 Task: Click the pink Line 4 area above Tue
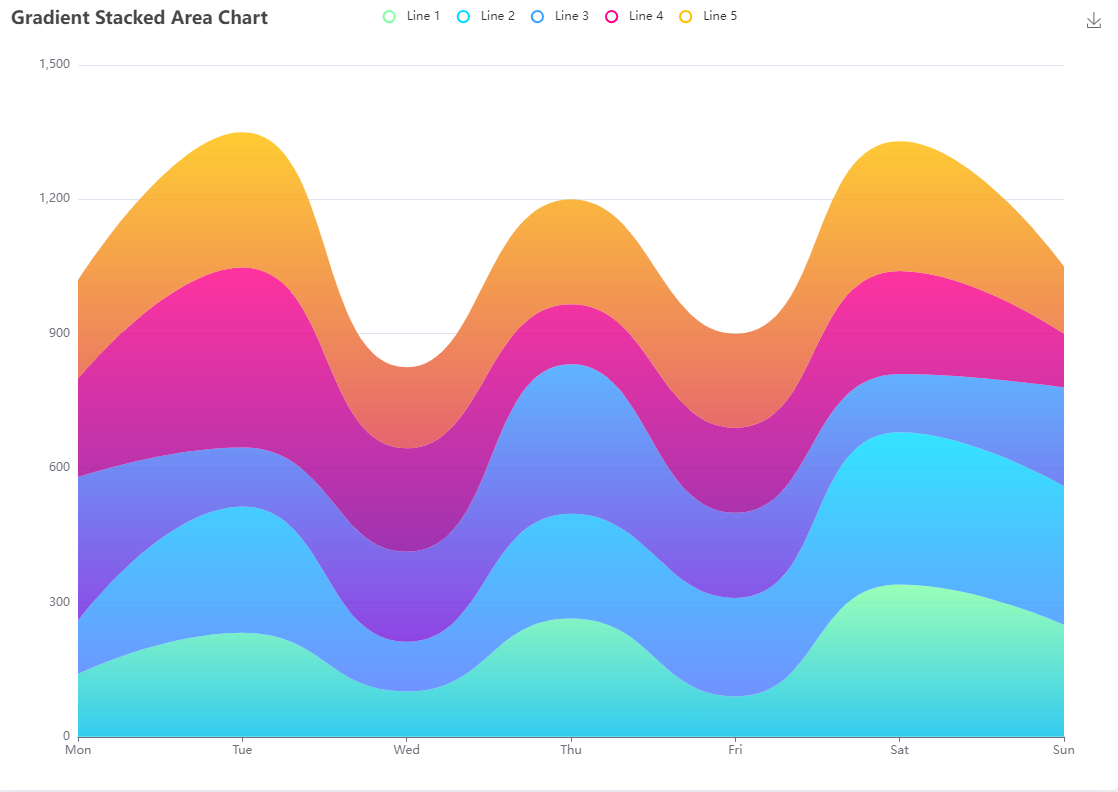point(242,356)
